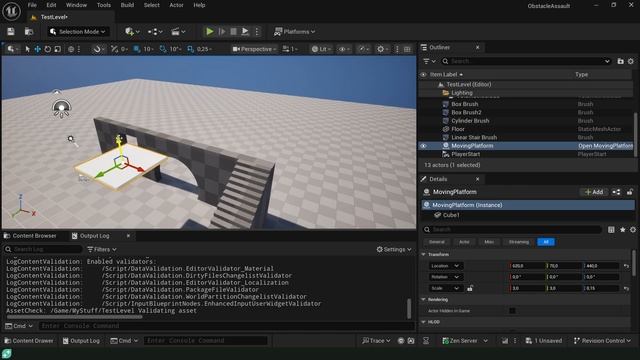Toggle favorites star in Details panel
The height and width of the screenshot is (360, 640).
622,230
